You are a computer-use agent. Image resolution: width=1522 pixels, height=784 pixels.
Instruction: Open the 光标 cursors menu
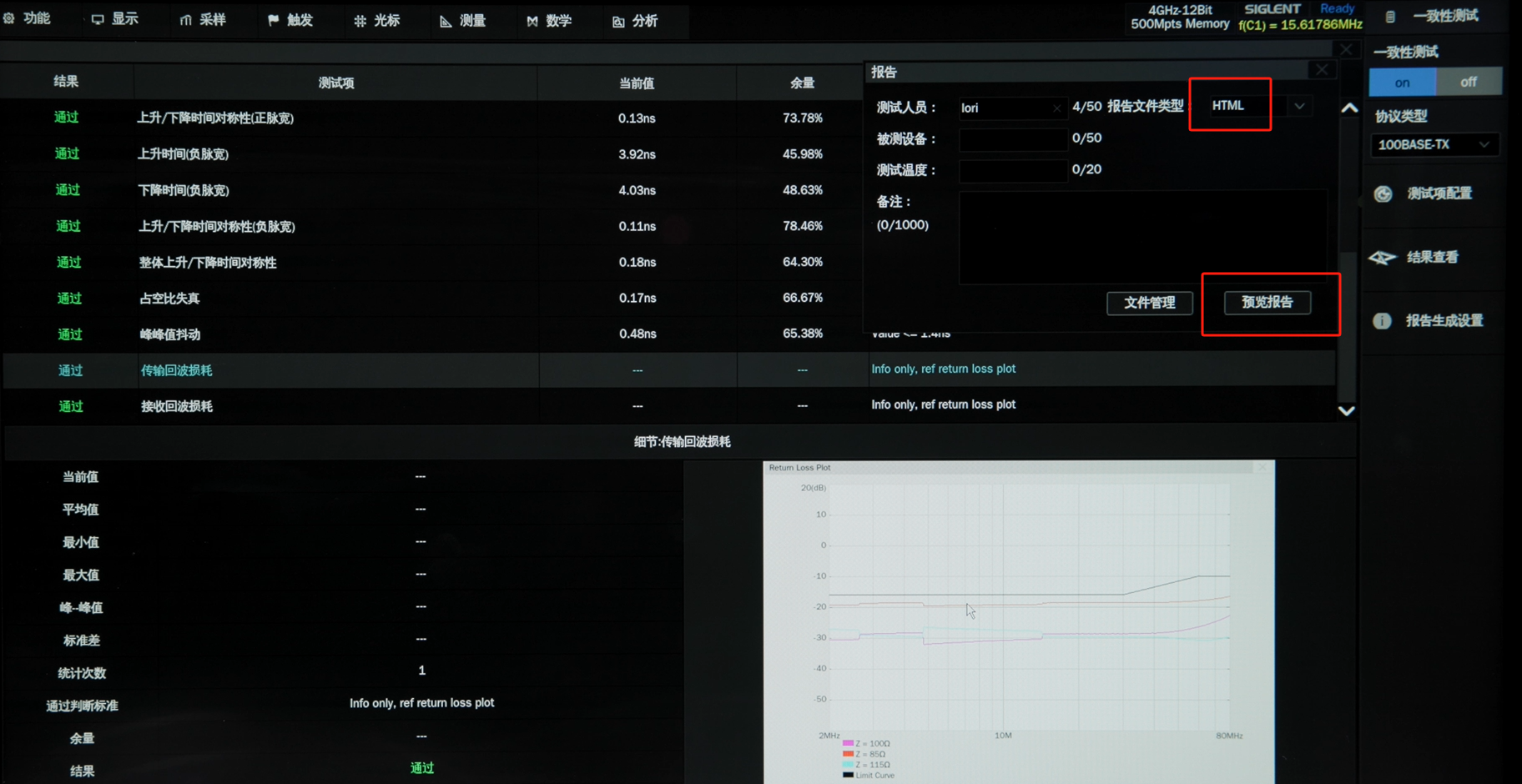click(376, 20)
